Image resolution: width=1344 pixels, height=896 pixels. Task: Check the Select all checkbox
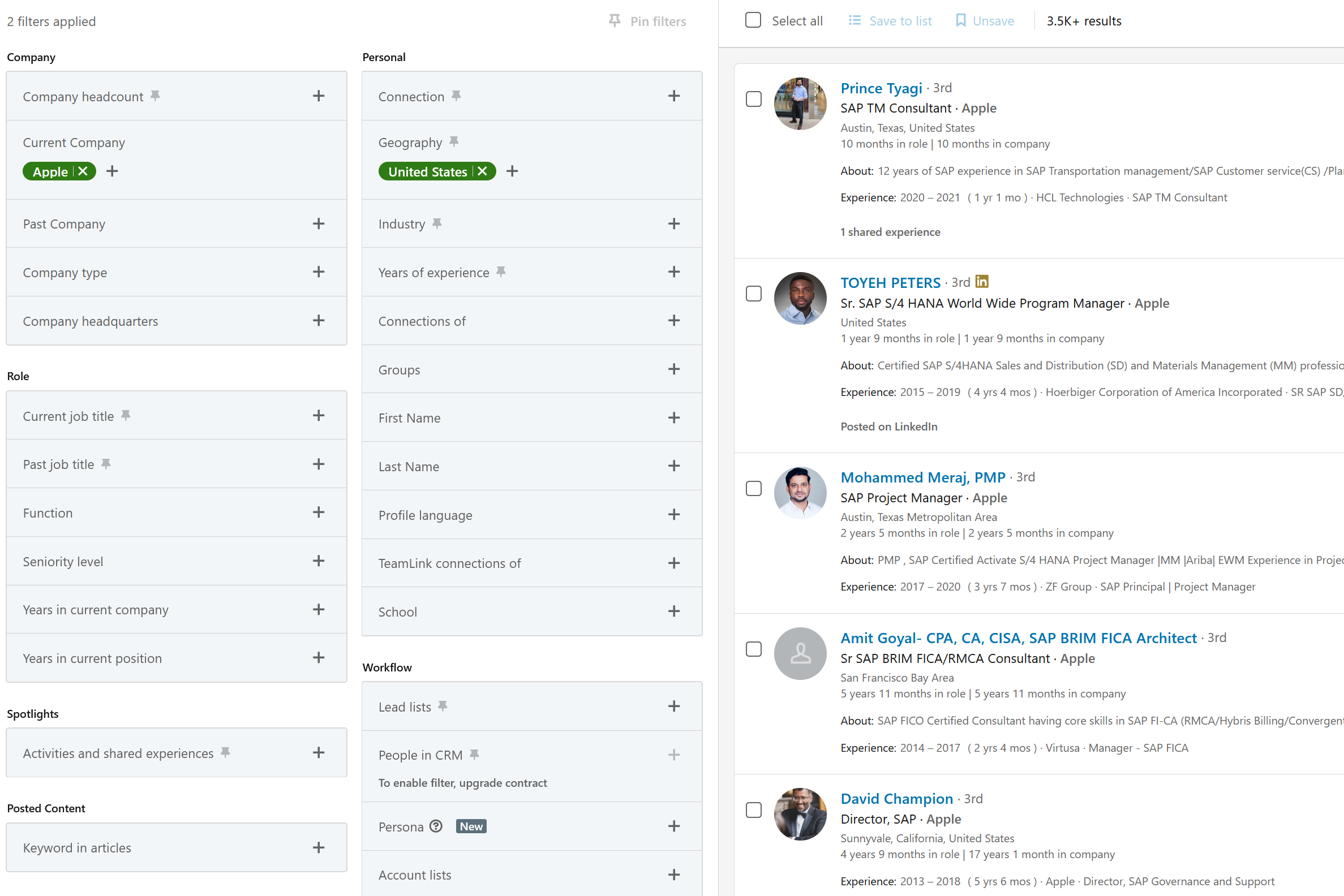753,20
